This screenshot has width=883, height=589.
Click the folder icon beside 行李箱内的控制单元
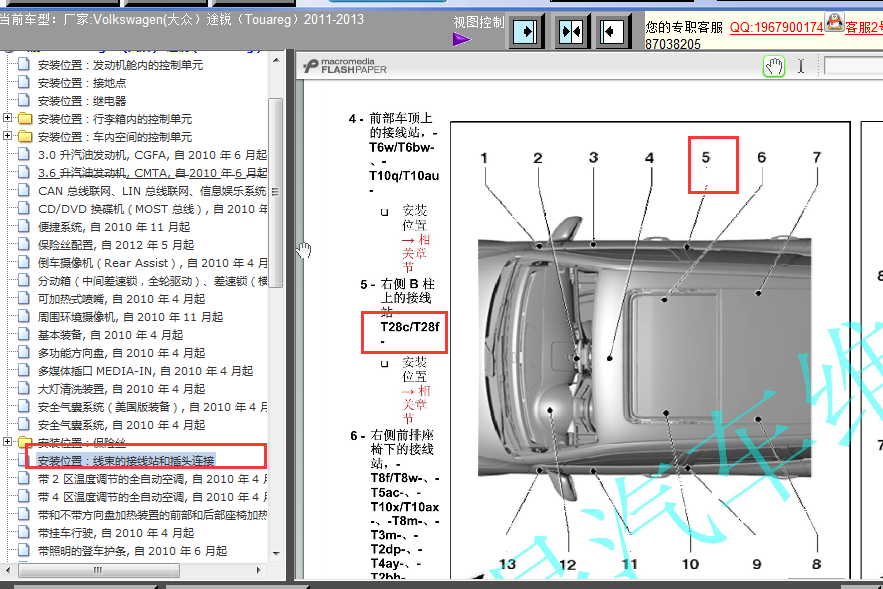pos(25,119)
